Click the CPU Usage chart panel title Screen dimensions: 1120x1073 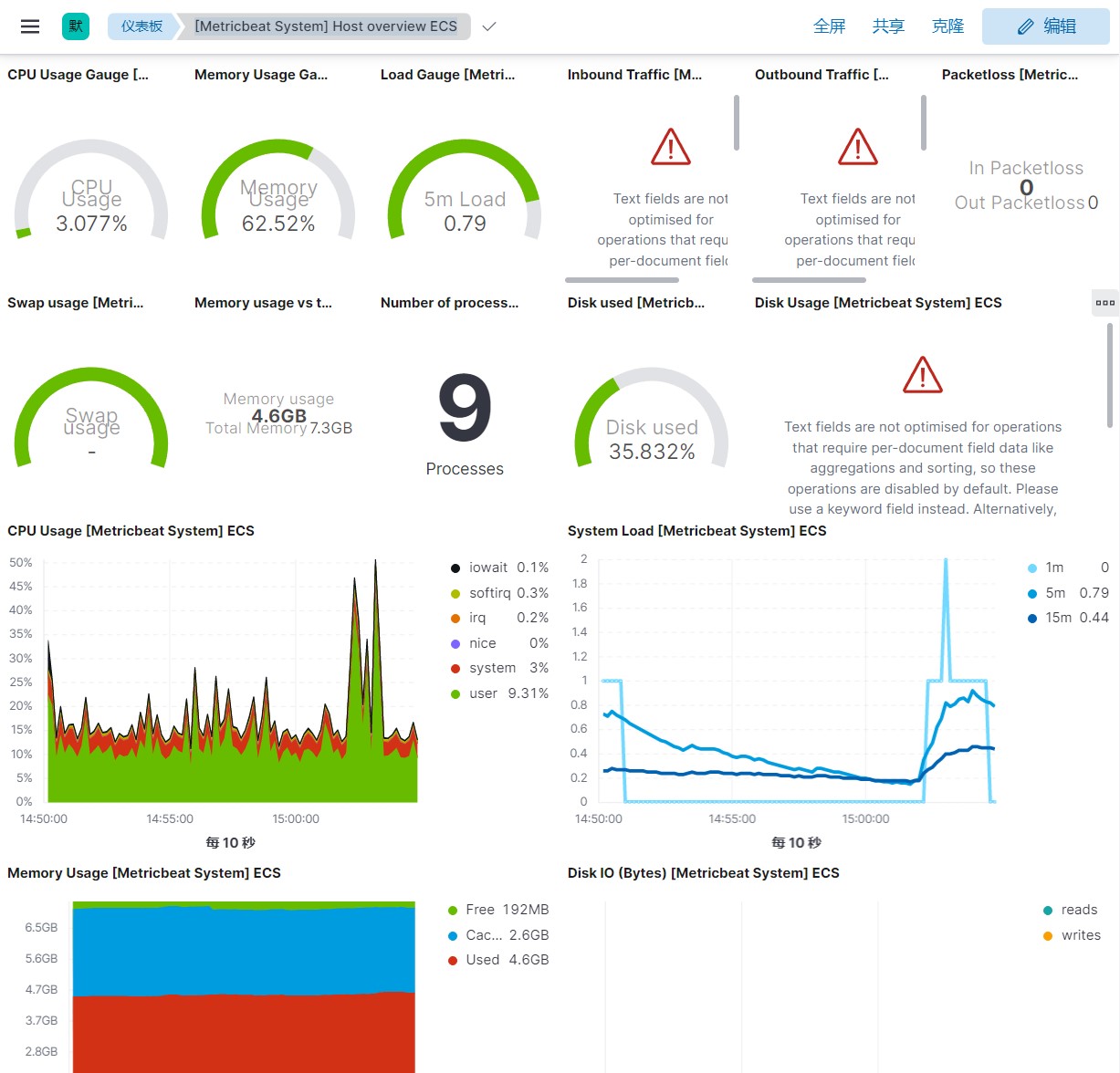(x=131, y=531)
